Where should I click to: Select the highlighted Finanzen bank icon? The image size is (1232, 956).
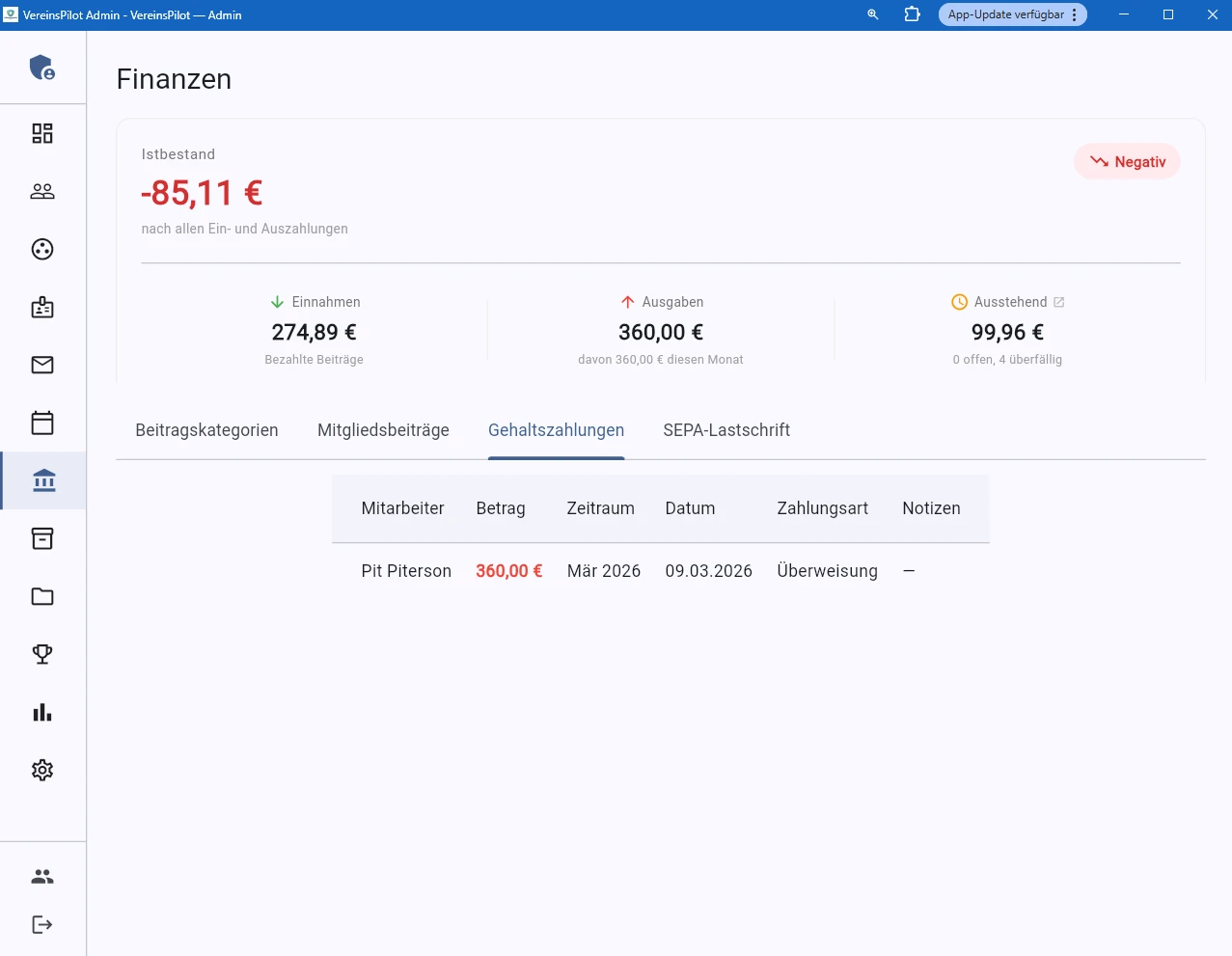(x=43, y=480)
